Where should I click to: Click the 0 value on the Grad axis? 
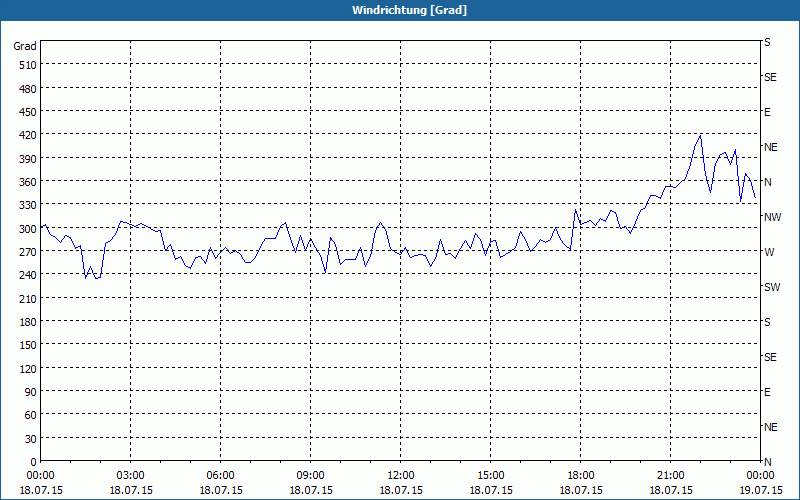[x=34, y=462]
